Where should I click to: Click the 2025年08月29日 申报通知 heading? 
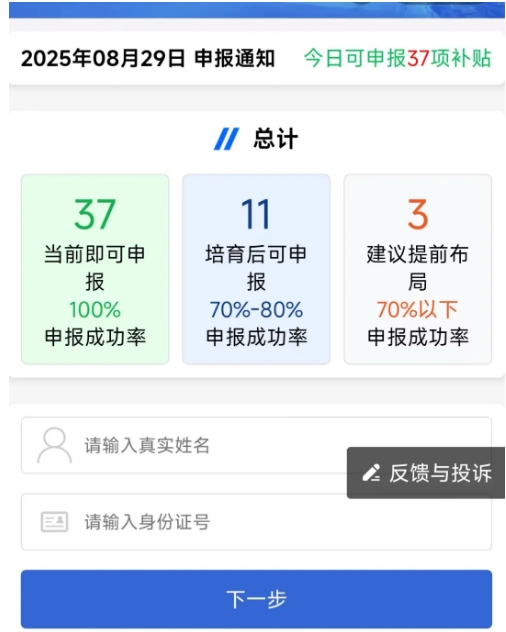click(x=148, y=58)
